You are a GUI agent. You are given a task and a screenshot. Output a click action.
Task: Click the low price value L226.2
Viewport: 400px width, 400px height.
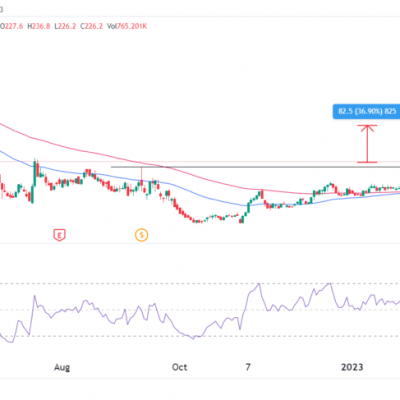click(x=65, y=26)
